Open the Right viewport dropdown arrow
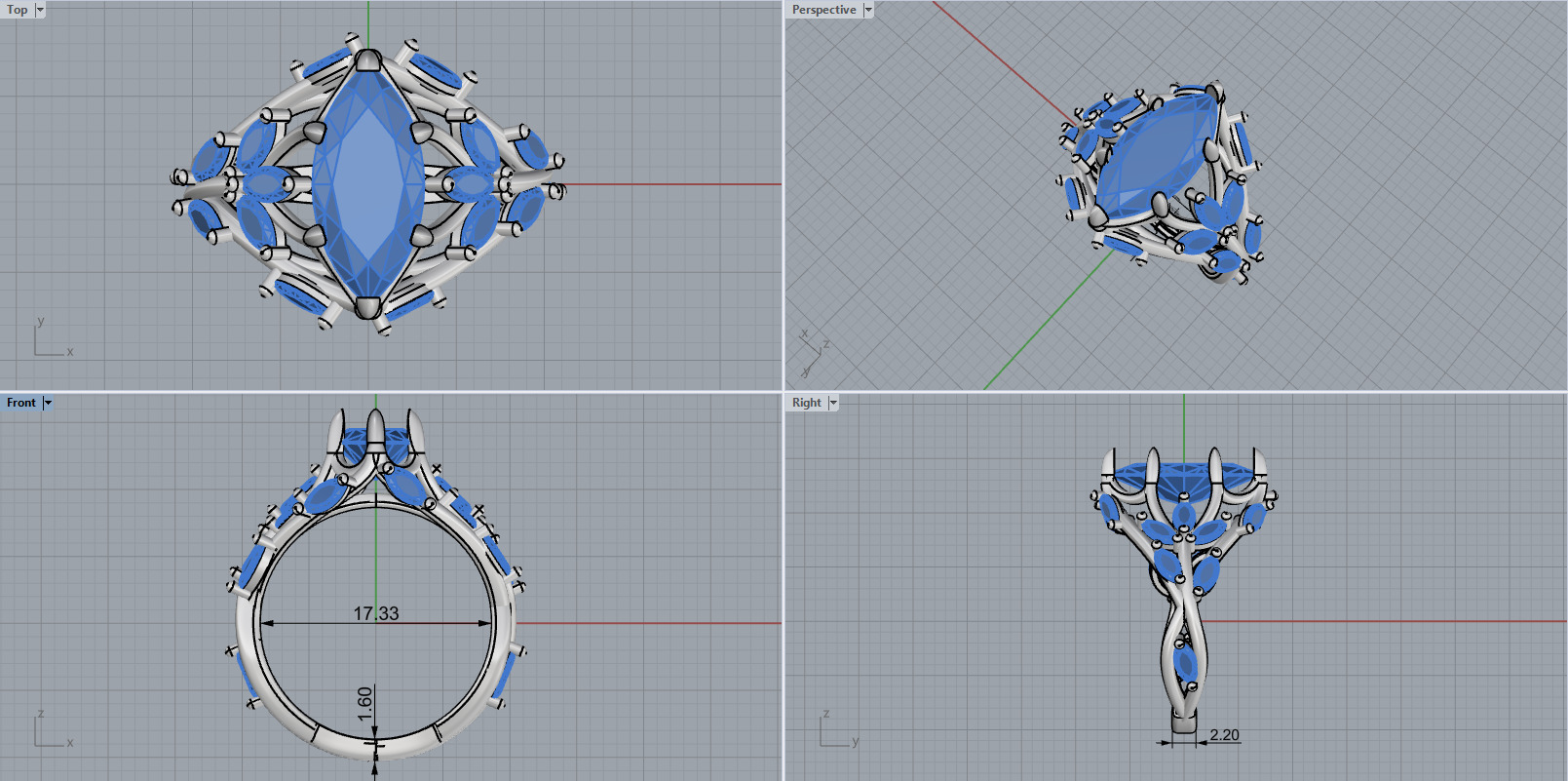Image resolution: width=1568 pixels, height=781 pixels. pos(833,403)
